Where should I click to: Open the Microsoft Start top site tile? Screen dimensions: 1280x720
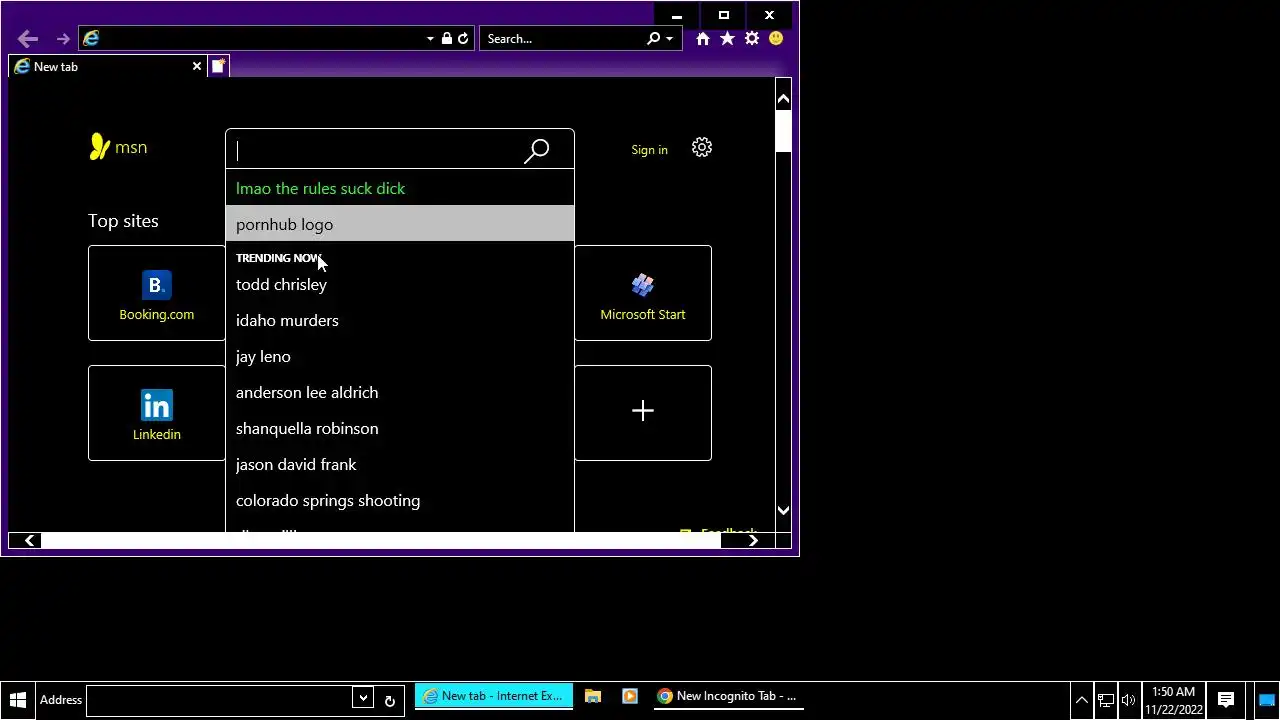(643, 293)
